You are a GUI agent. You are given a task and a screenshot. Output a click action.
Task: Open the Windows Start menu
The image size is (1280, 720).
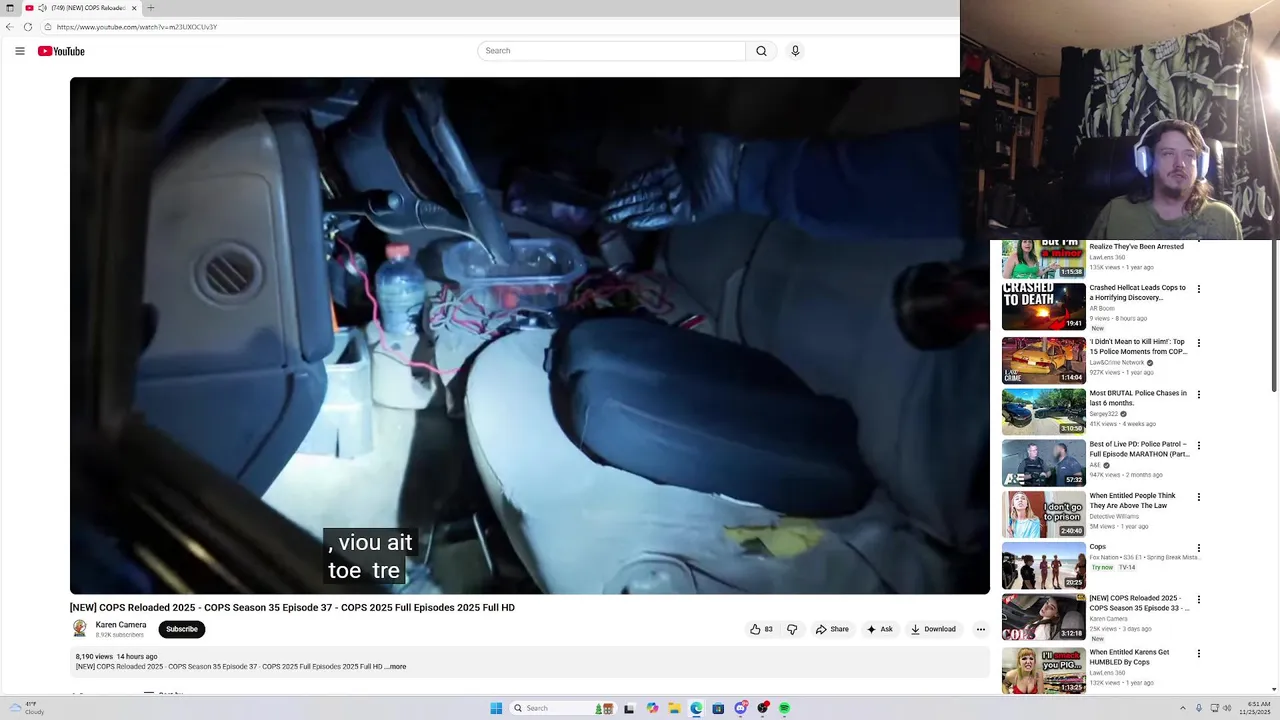496,708
